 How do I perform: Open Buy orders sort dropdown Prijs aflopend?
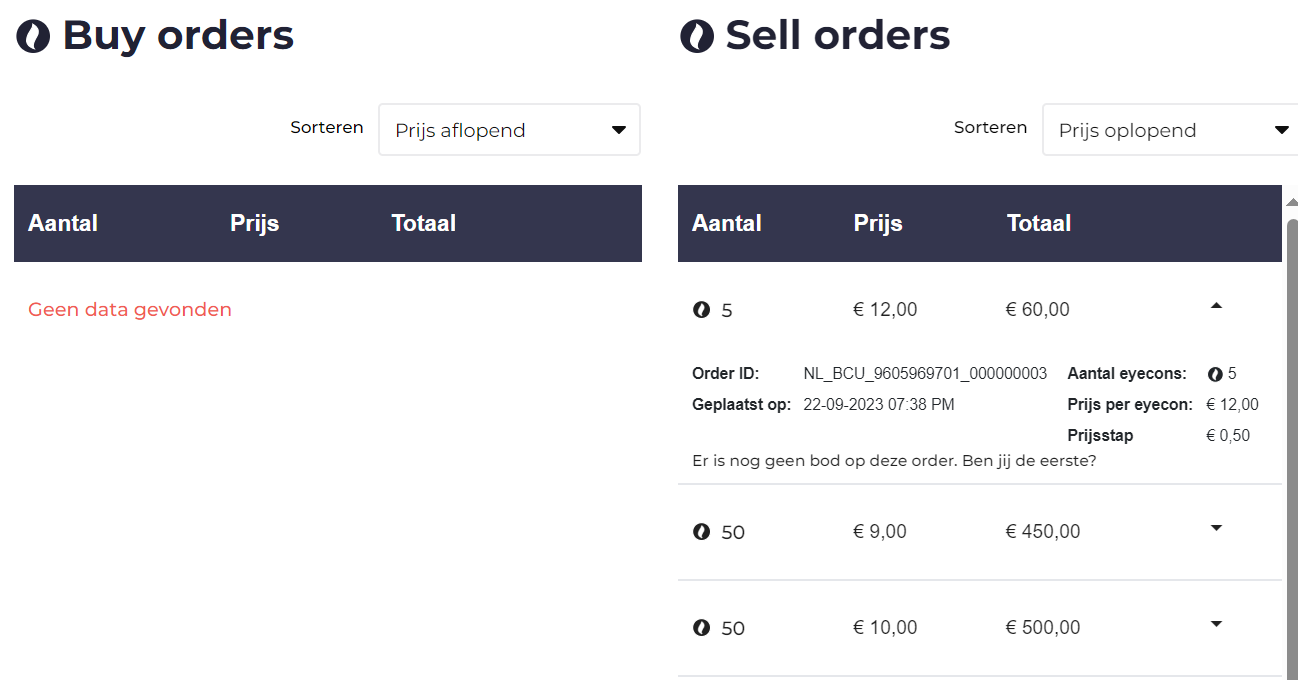pyautogui.click(x=509, y=130)
